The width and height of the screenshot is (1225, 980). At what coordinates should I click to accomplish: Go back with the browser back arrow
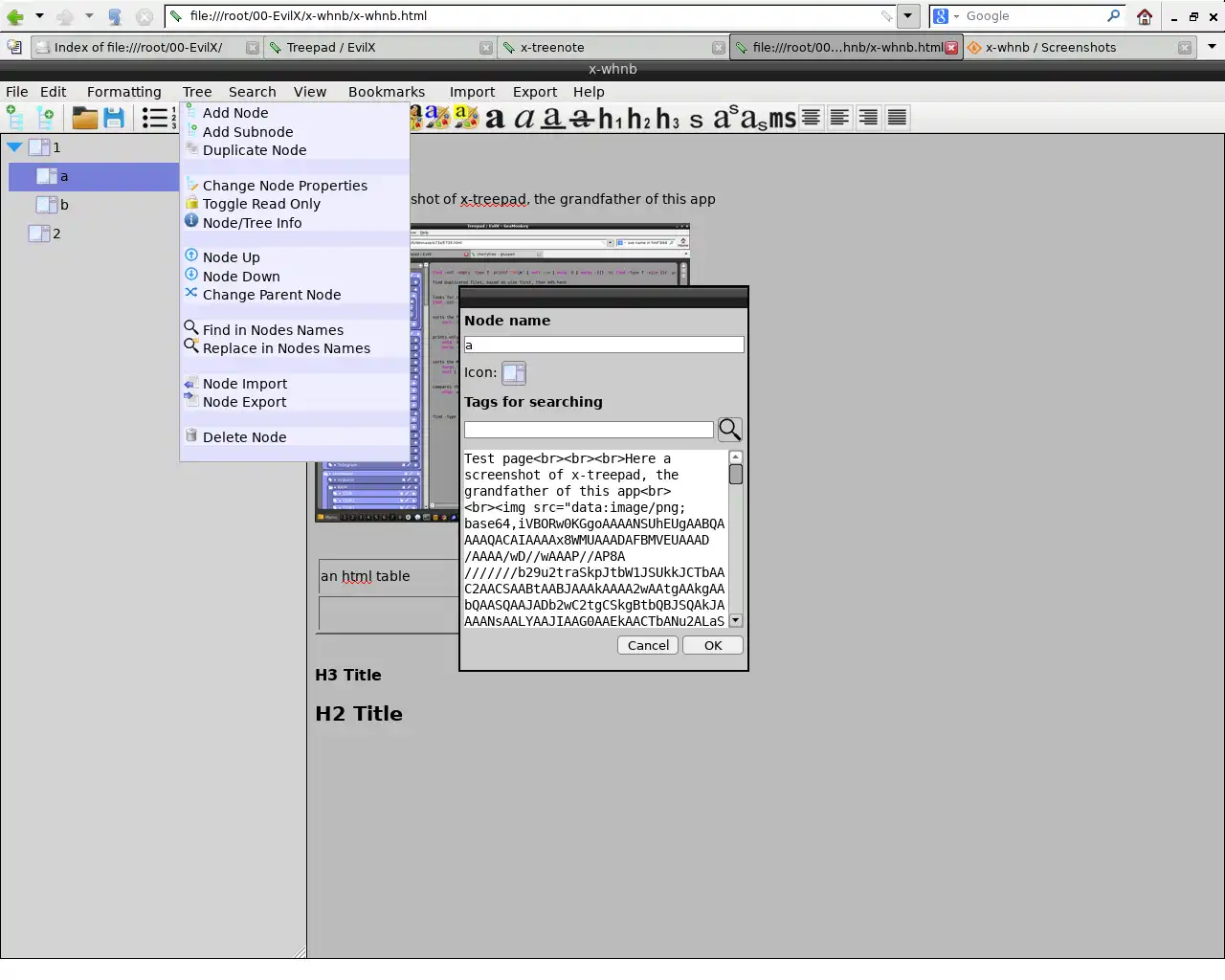pyautogui.click(x=15, y=16)
